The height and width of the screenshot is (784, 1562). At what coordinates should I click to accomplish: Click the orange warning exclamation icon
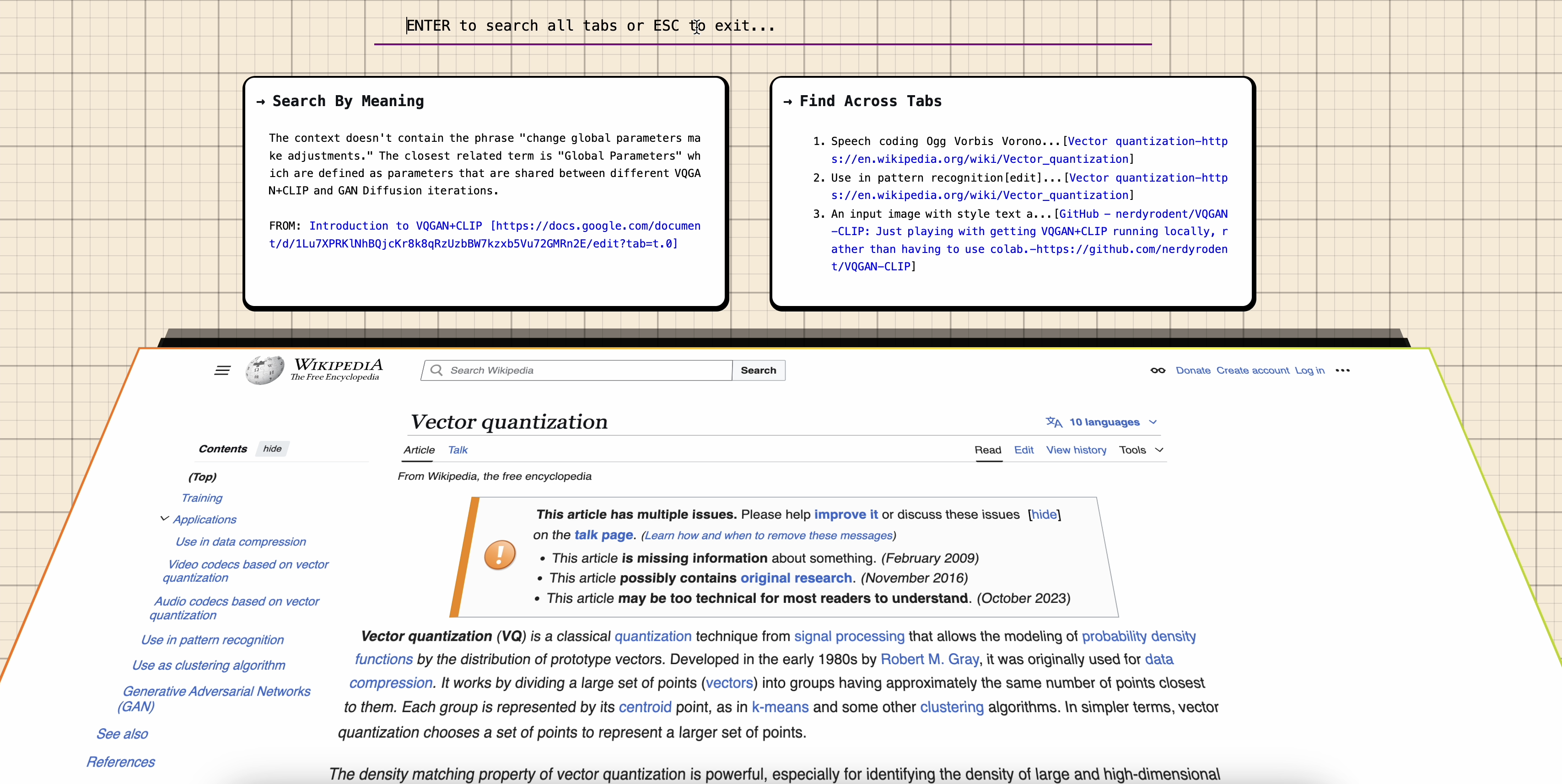tap(500, 555)
